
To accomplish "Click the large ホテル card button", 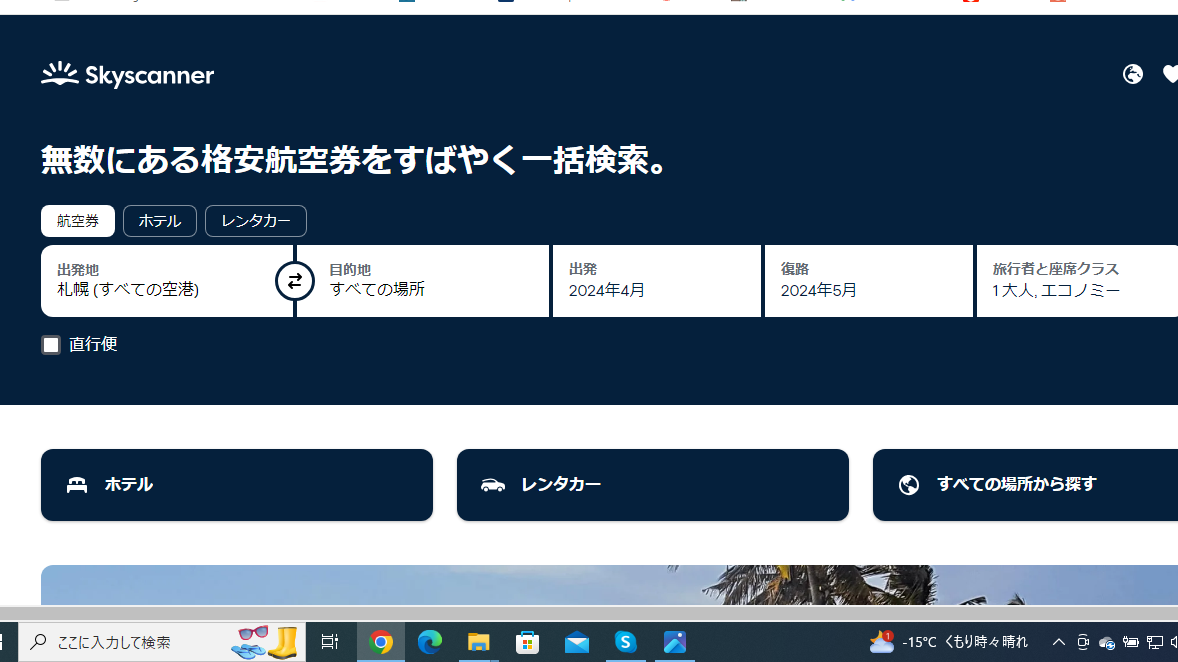I will point(237,485).
